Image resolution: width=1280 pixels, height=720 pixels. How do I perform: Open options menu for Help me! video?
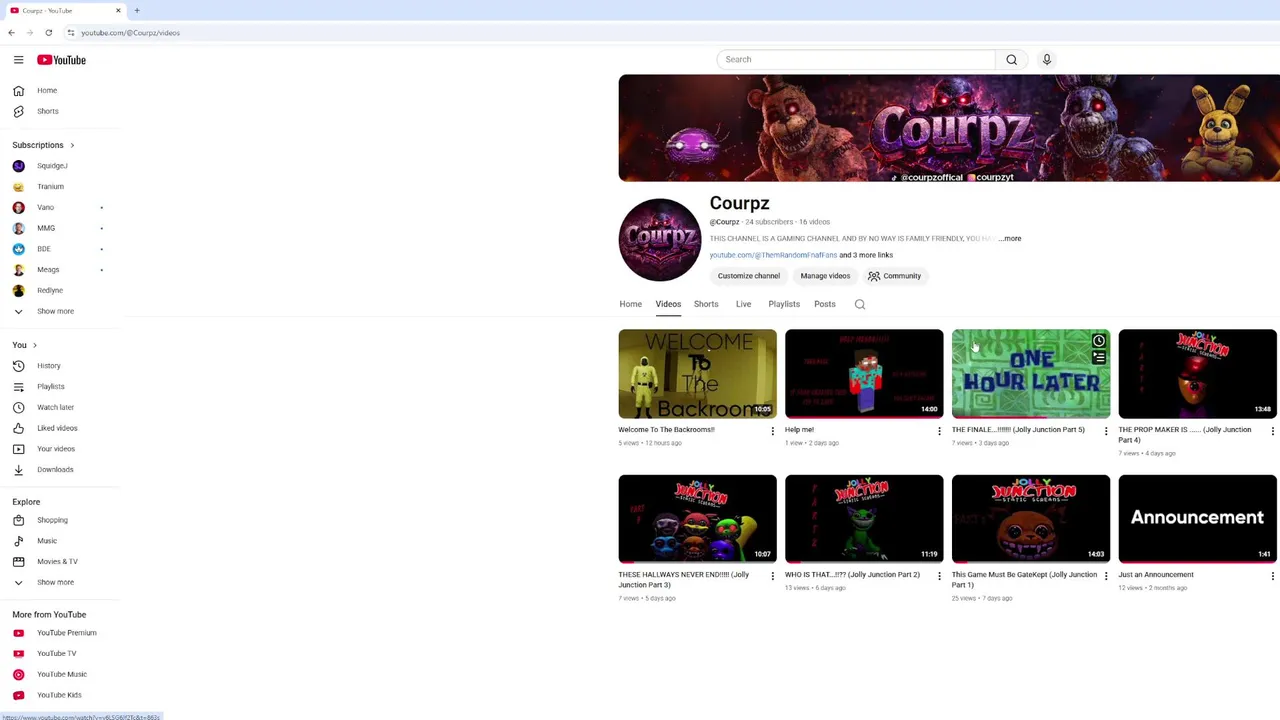(x=939, y=431)
